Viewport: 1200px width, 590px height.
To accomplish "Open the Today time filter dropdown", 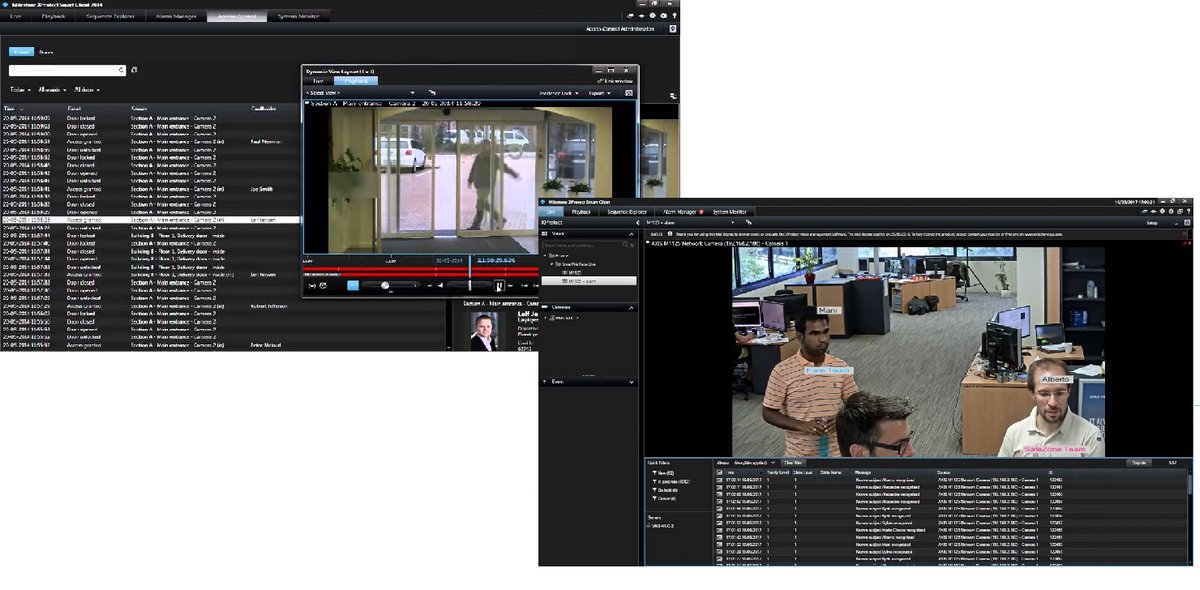I will click(x=20, y=90).
